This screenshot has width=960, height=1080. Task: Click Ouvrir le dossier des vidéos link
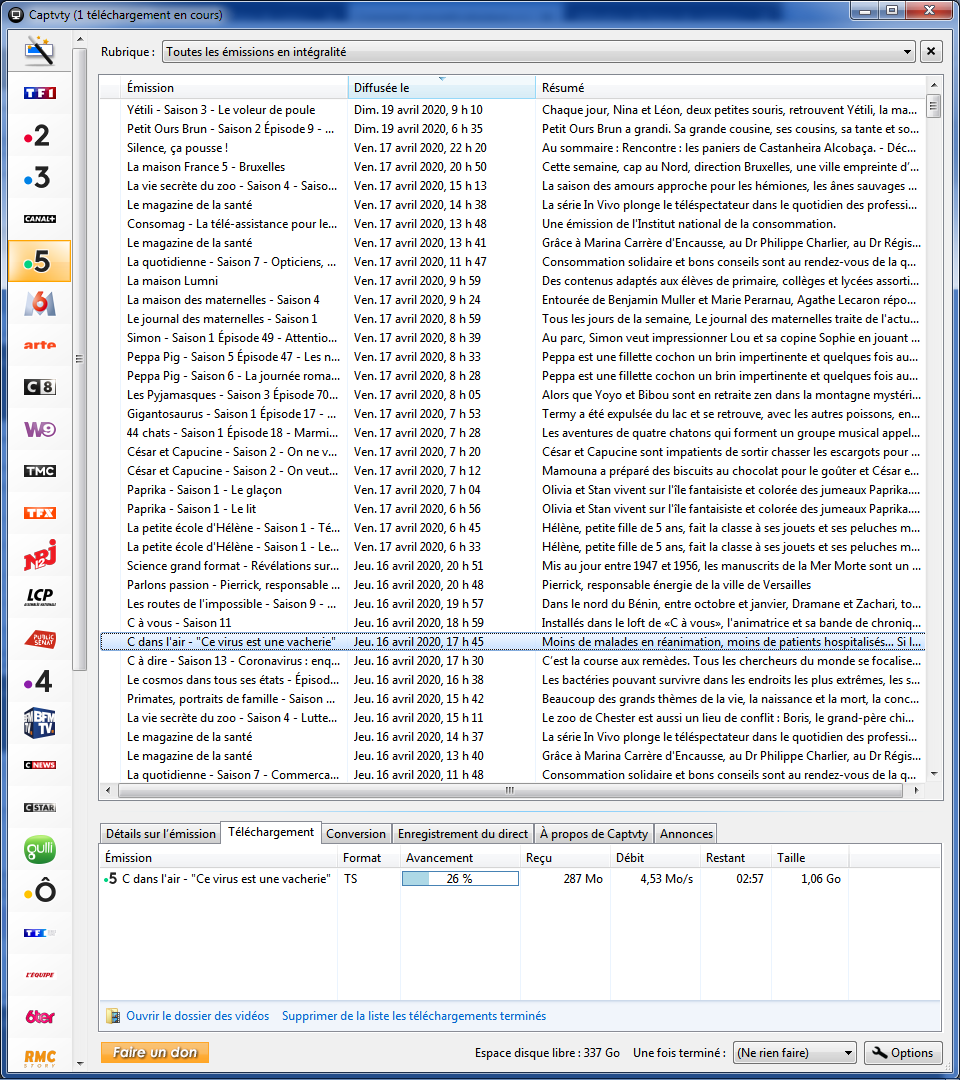pyautogui.click(x=198, y=1016)
